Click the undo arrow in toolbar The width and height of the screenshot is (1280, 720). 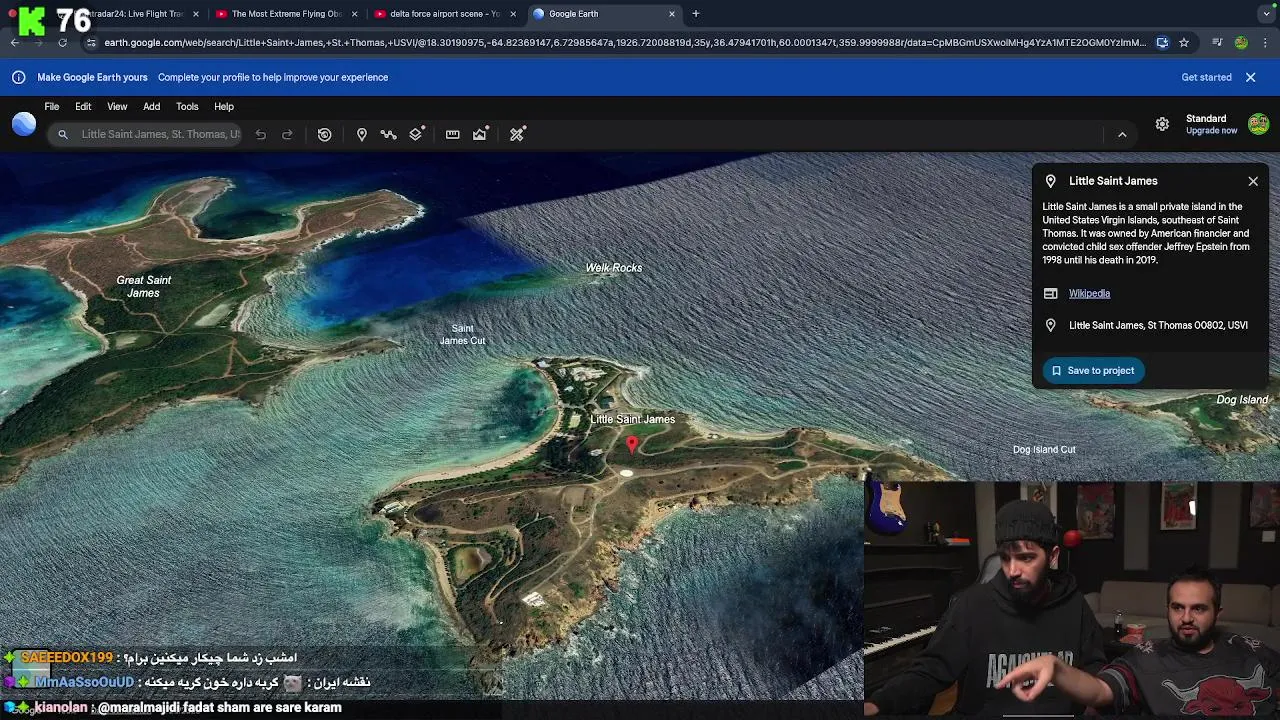click(x=260, y=134)
